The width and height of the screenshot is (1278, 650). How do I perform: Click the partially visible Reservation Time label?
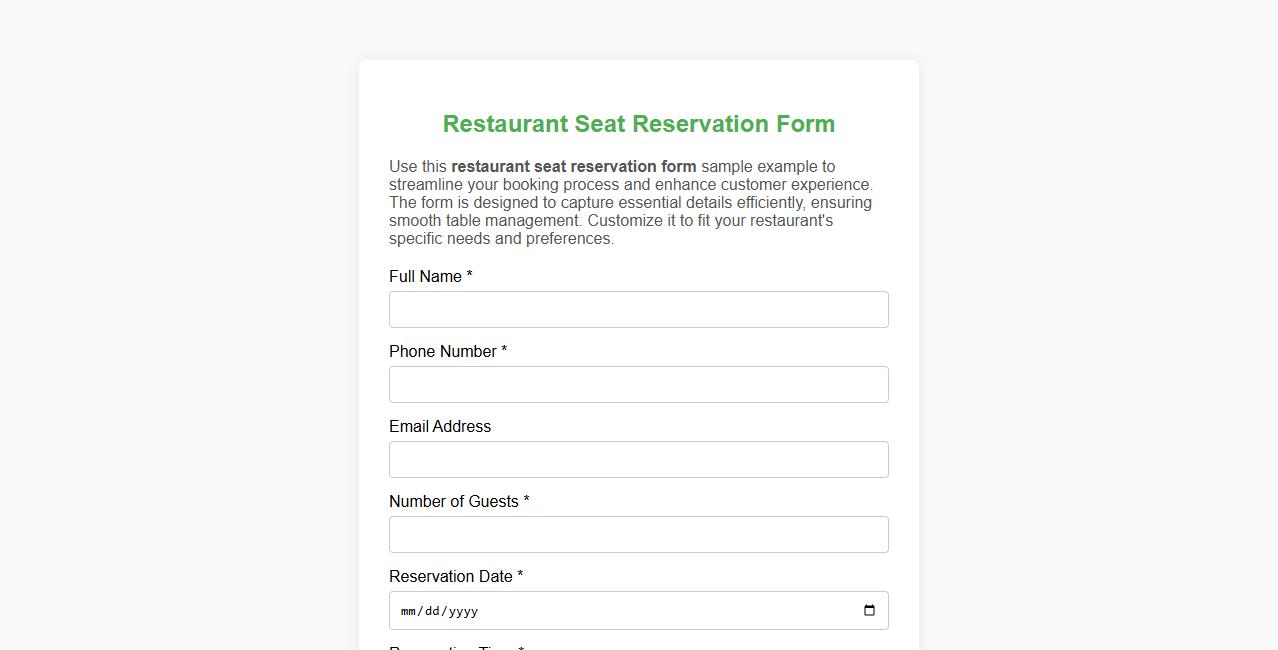pyautogui.click(x=448, y=648)
